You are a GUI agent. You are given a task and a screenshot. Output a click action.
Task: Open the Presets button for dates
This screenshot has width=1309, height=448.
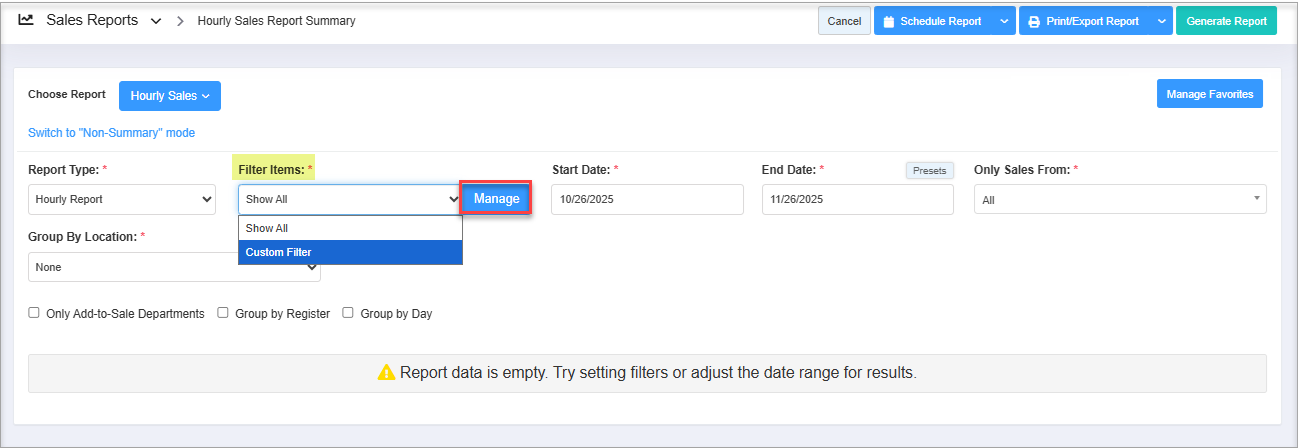(929, 170)
